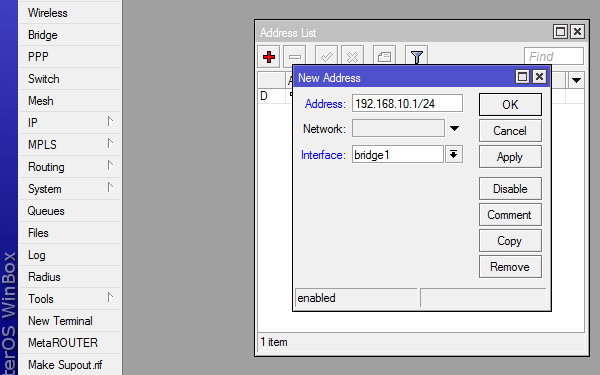This screenshot has height=375, width=600.
Task: Open the PPP menu
Action: pos(70,57)
